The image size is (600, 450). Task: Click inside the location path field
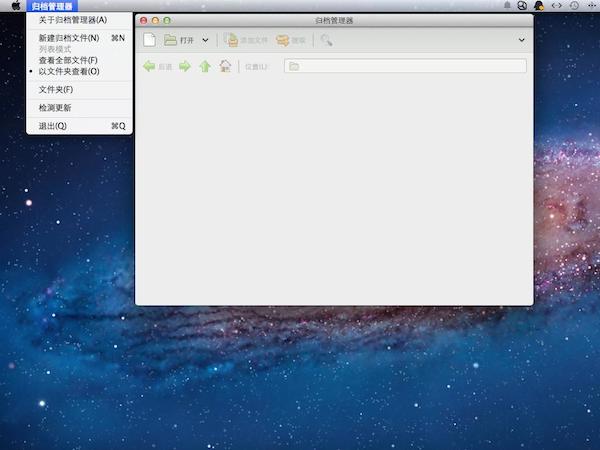[x=405, y=66]
